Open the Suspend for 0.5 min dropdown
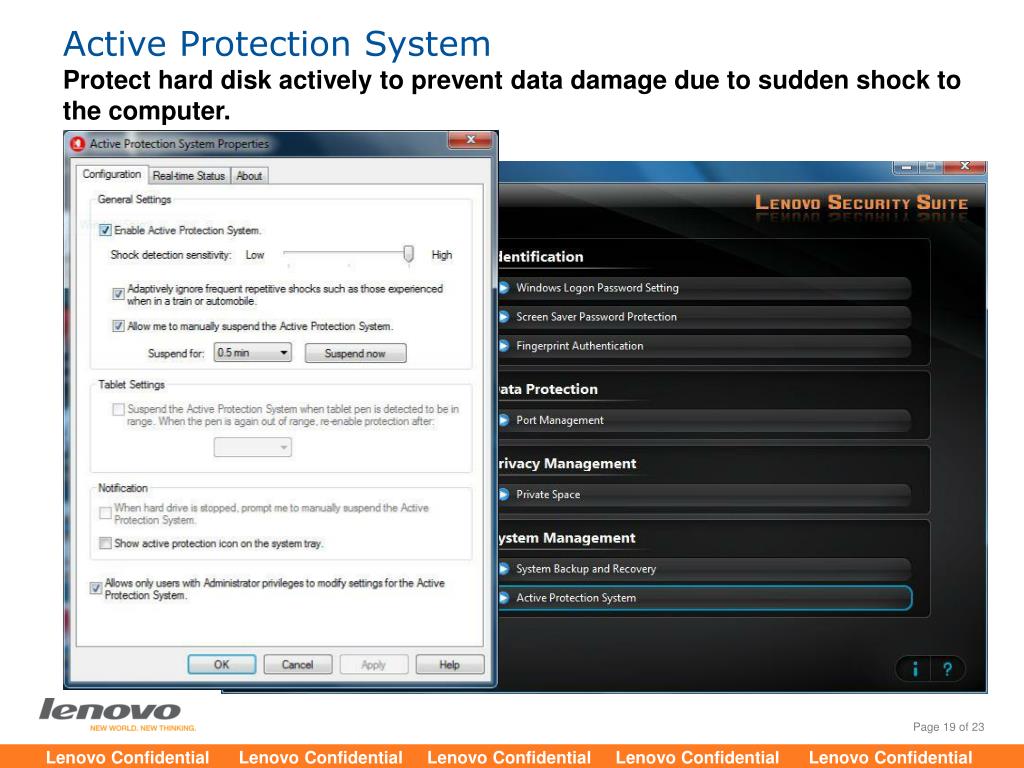The height and width of the screenshot is (768, 1024). 253,353
